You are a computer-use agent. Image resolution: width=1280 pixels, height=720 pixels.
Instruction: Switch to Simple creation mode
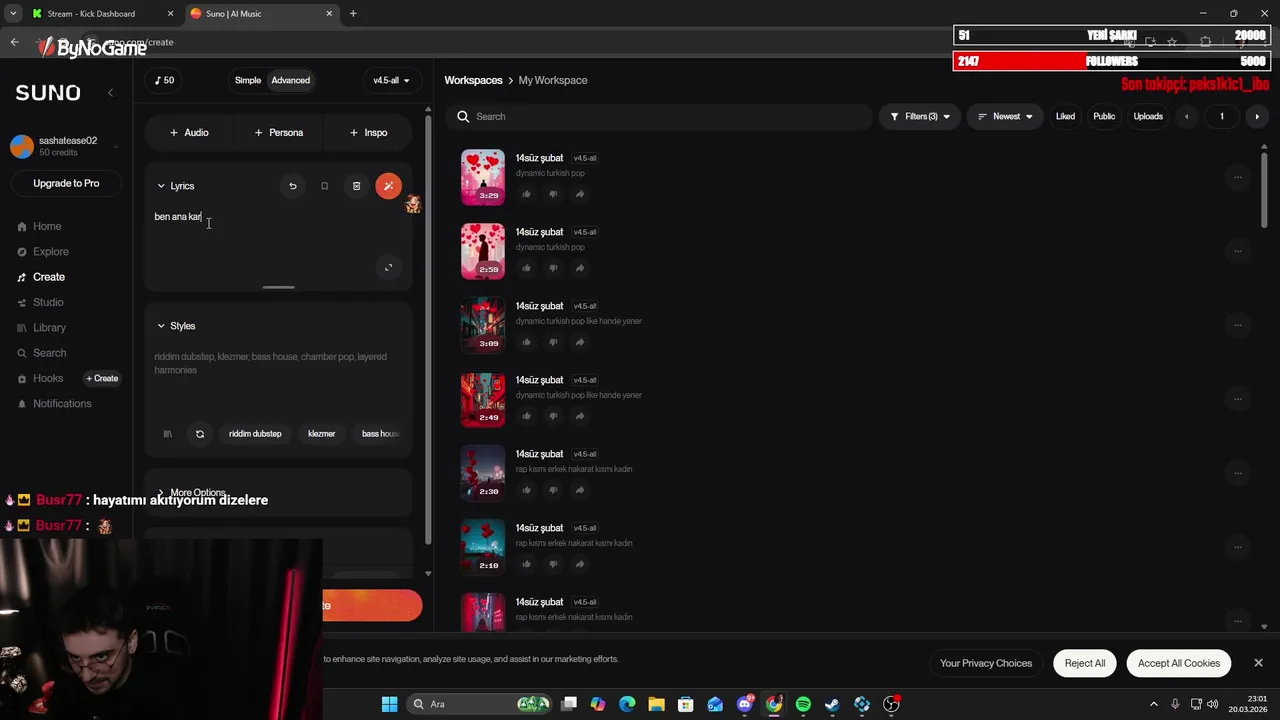coord(248,80)
